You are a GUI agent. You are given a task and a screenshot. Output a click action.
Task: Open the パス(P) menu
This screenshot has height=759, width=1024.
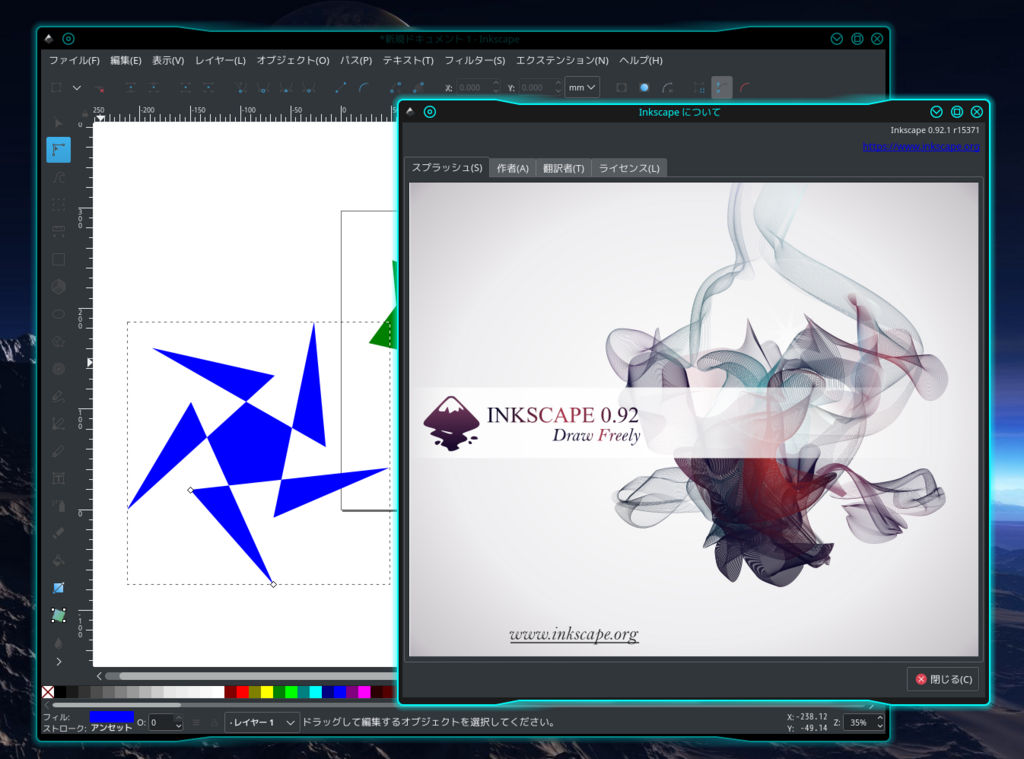[356, 60]
